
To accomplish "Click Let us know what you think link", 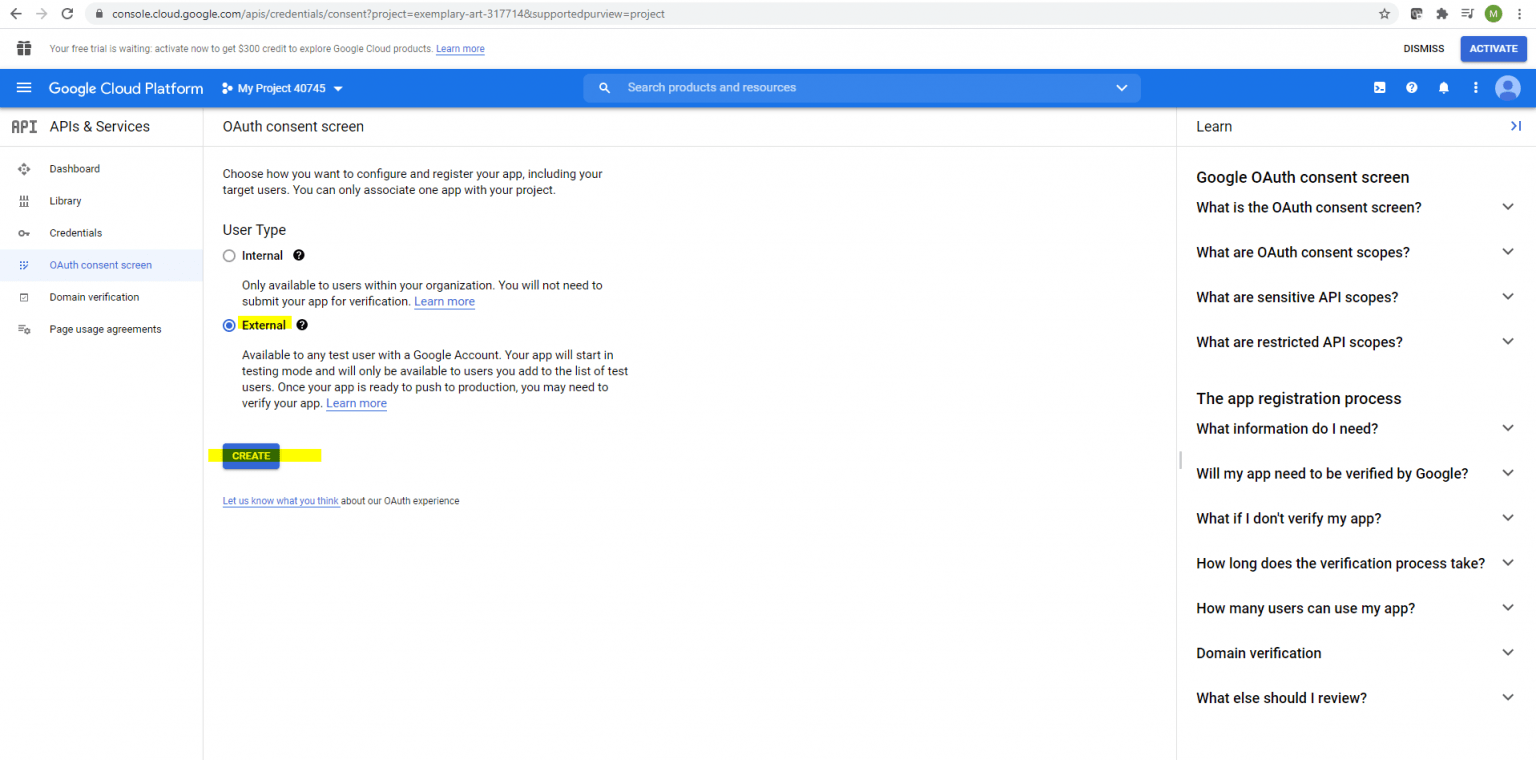I will tap(281, 501).
